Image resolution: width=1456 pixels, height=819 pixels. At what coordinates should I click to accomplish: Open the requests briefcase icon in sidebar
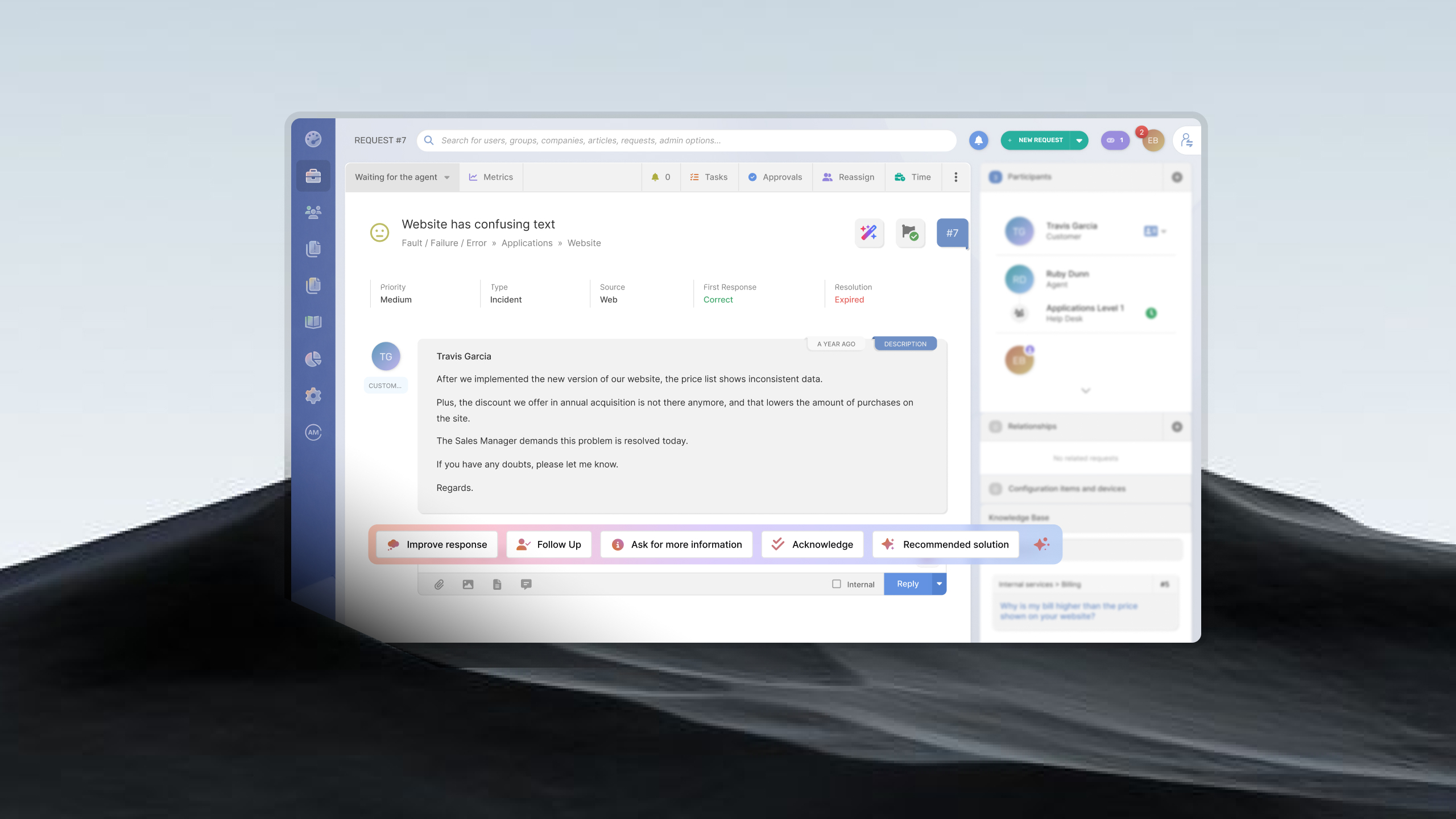313,176
